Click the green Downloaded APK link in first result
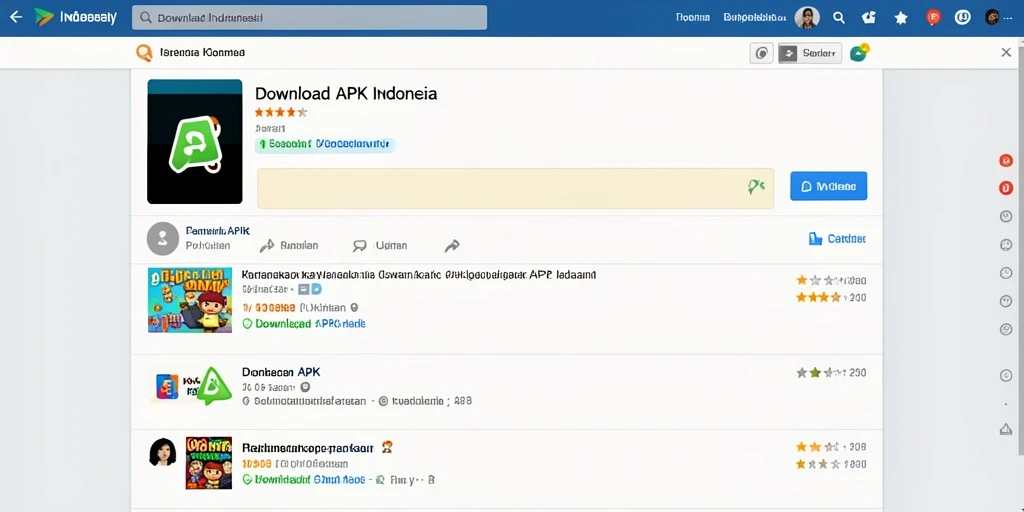This screenshot has height=512, width=1024. (x=304, y=324)
